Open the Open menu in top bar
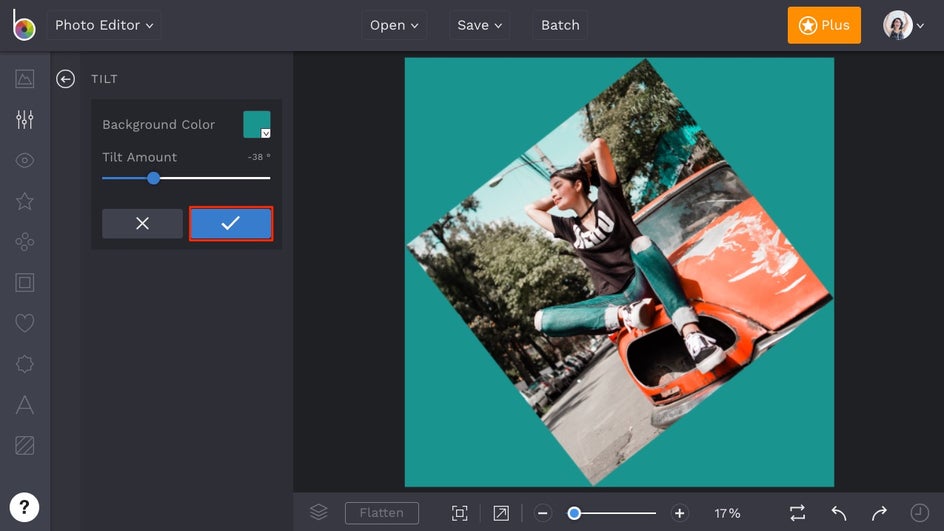Screen dimensions: 944x531 [x=394, y=25]
